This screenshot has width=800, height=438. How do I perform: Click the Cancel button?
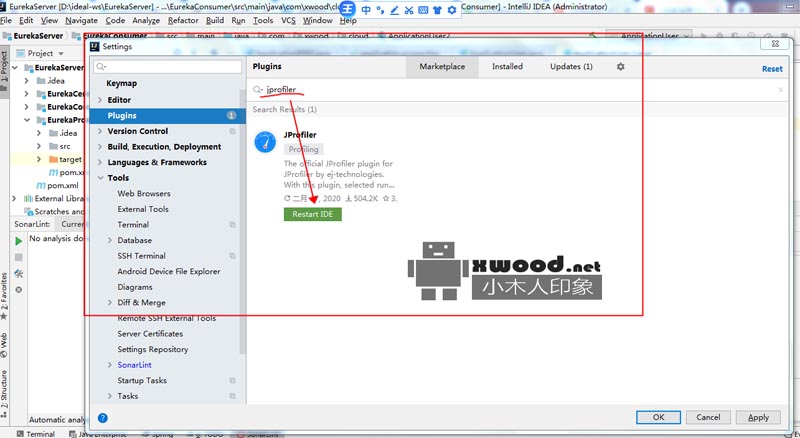pyautogui.click(x=708, y=417)
